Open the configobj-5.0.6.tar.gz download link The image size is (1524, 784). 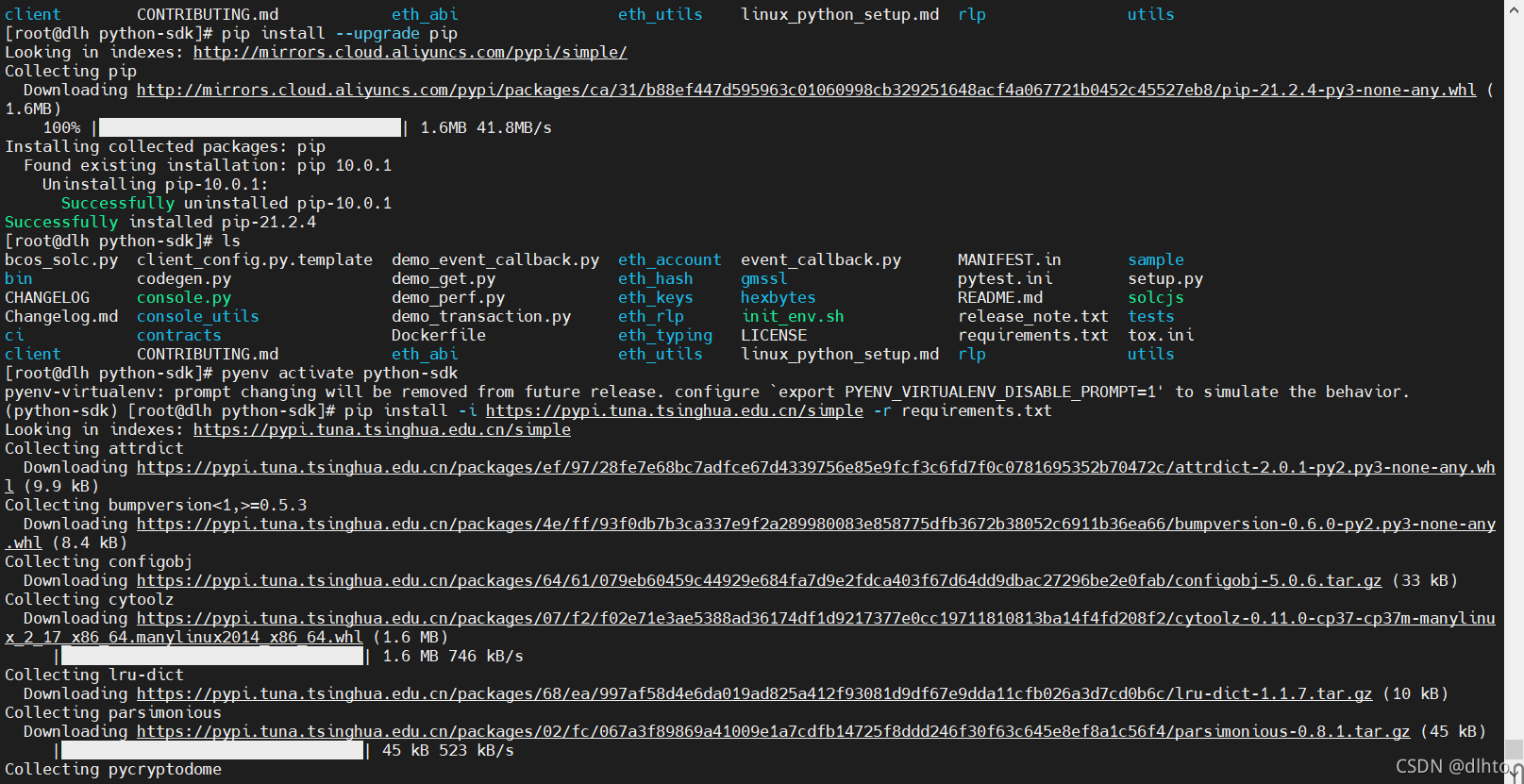(760, 580)
